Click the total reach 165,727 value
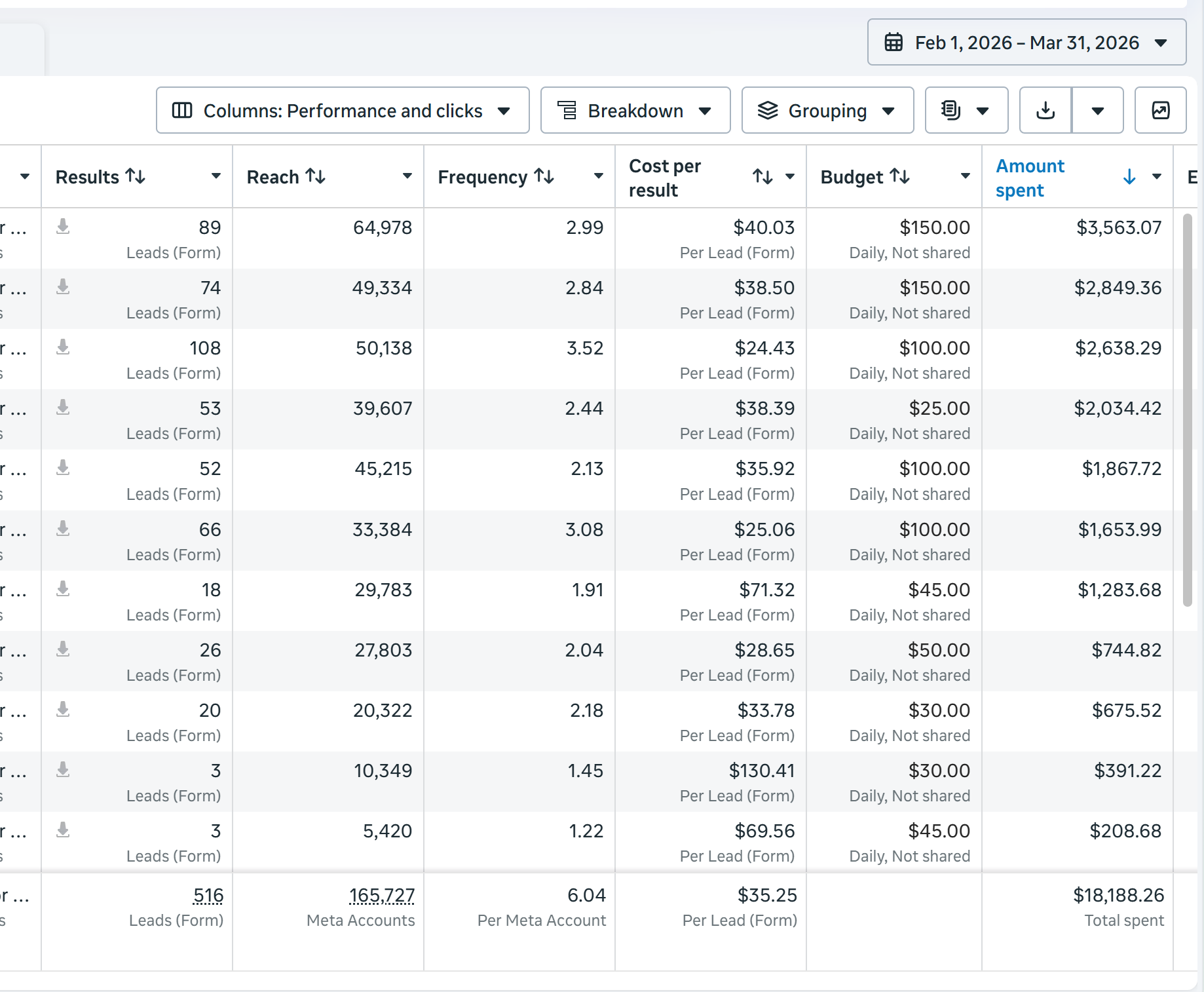This screenshot has height=992, width=1204. (382, 895)
